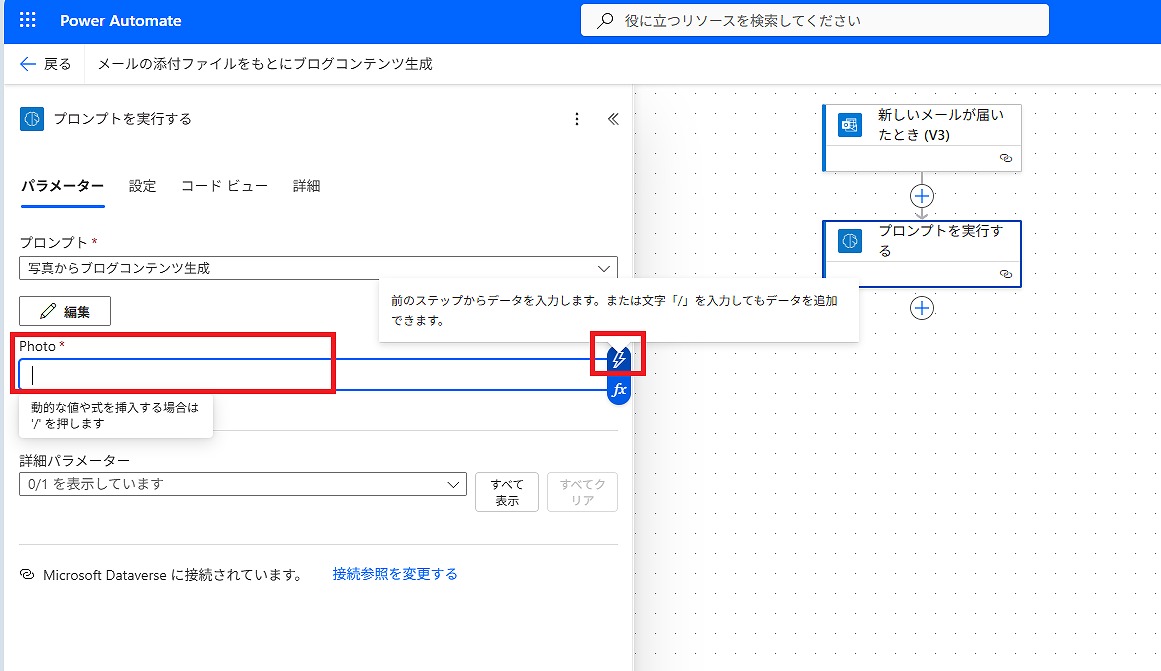The image size is (1161, 671).
Task: Click the Outlook icon on trigger card
Action: click(x=850, y=125)
